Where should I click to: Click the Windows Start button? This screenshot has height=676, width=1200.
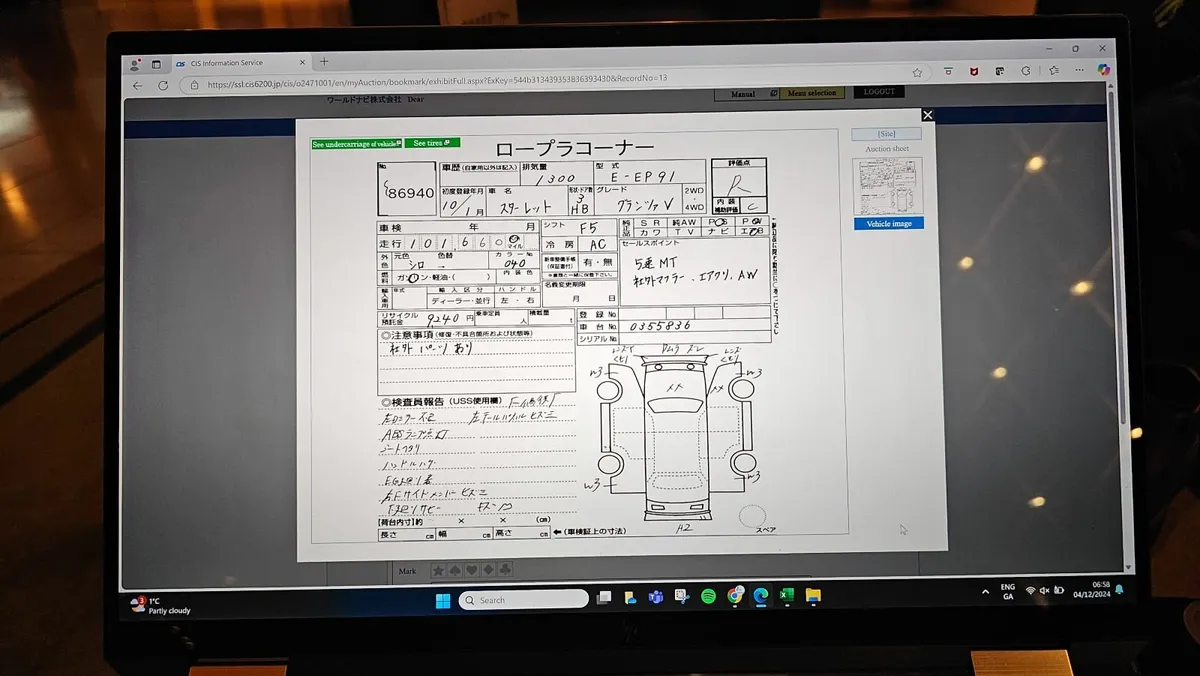pos(442,600)
